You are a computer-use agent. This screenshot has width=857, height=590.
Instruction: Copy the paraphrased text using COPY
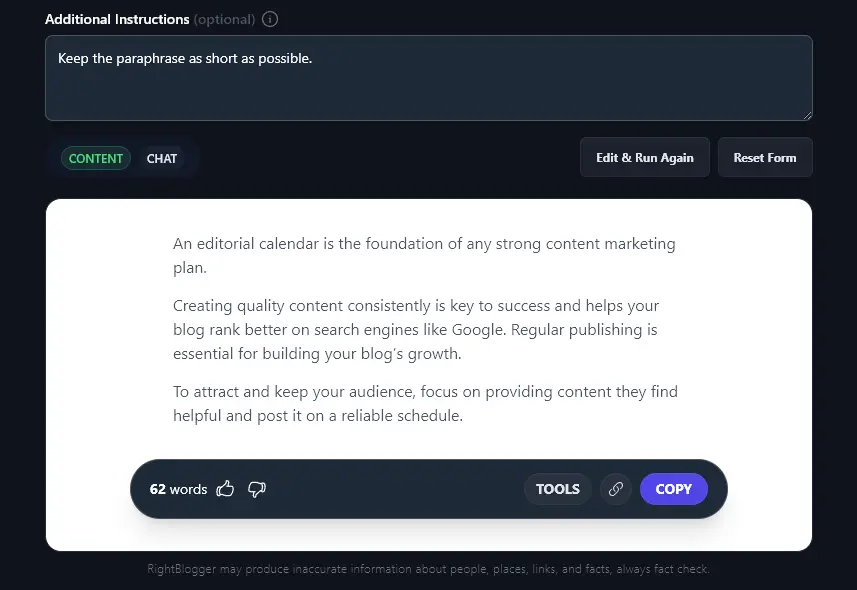673,489
